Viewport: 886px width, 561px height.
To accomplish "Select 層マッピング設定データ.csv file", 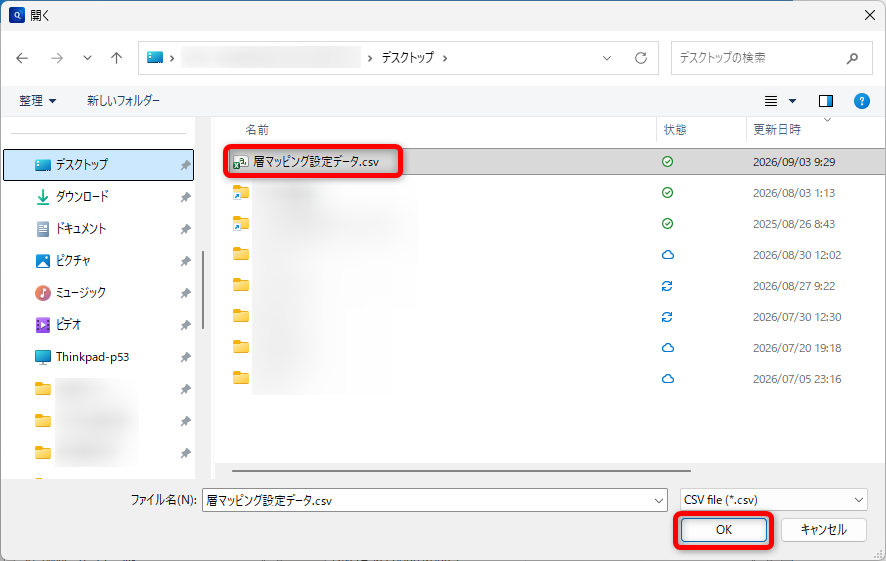I will click(316, 162).
